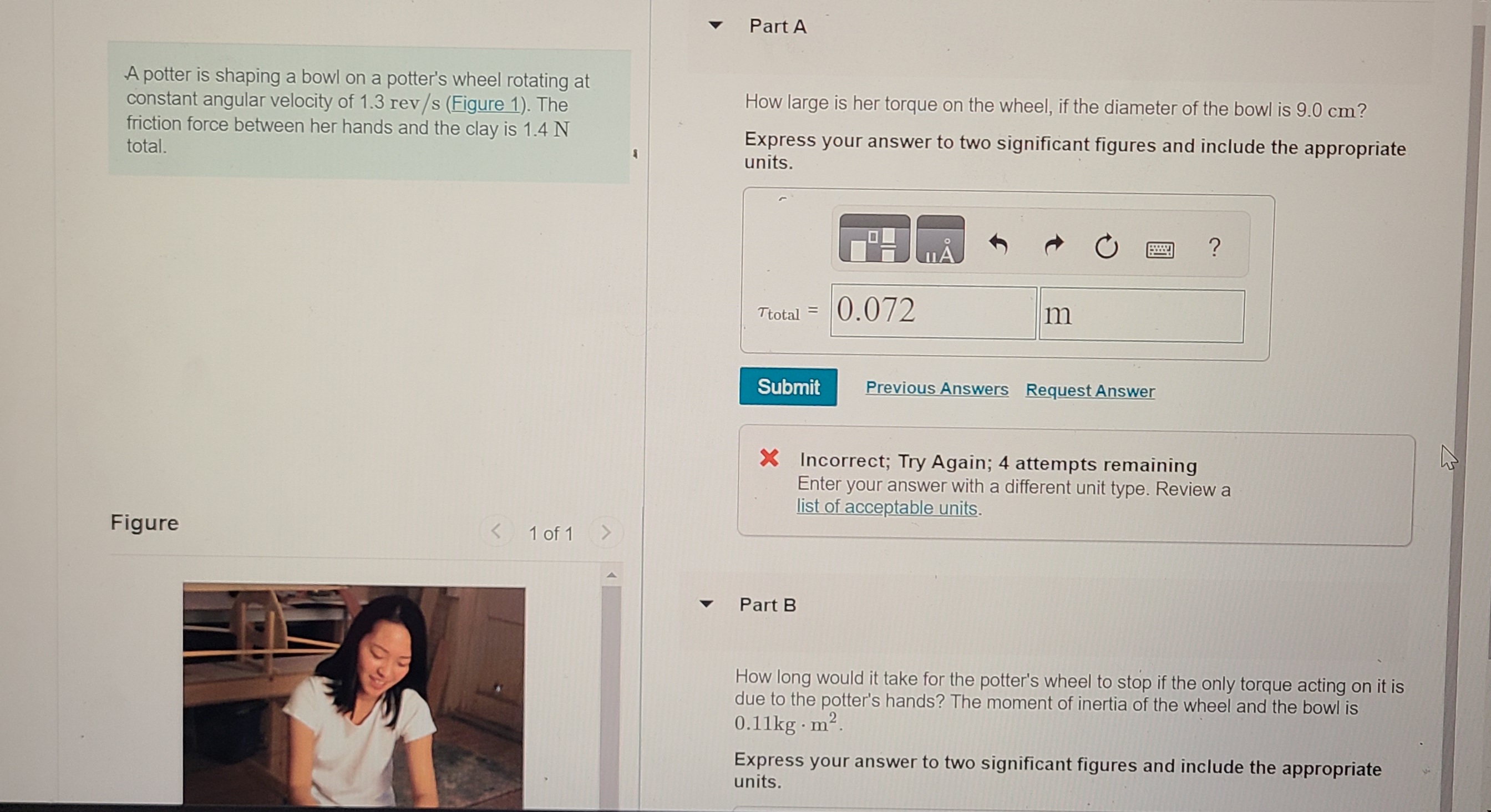The width and height of the screenshot is (1491, 812).
Task: Open the Greek symbols and units tool
Action: [940, 240]
